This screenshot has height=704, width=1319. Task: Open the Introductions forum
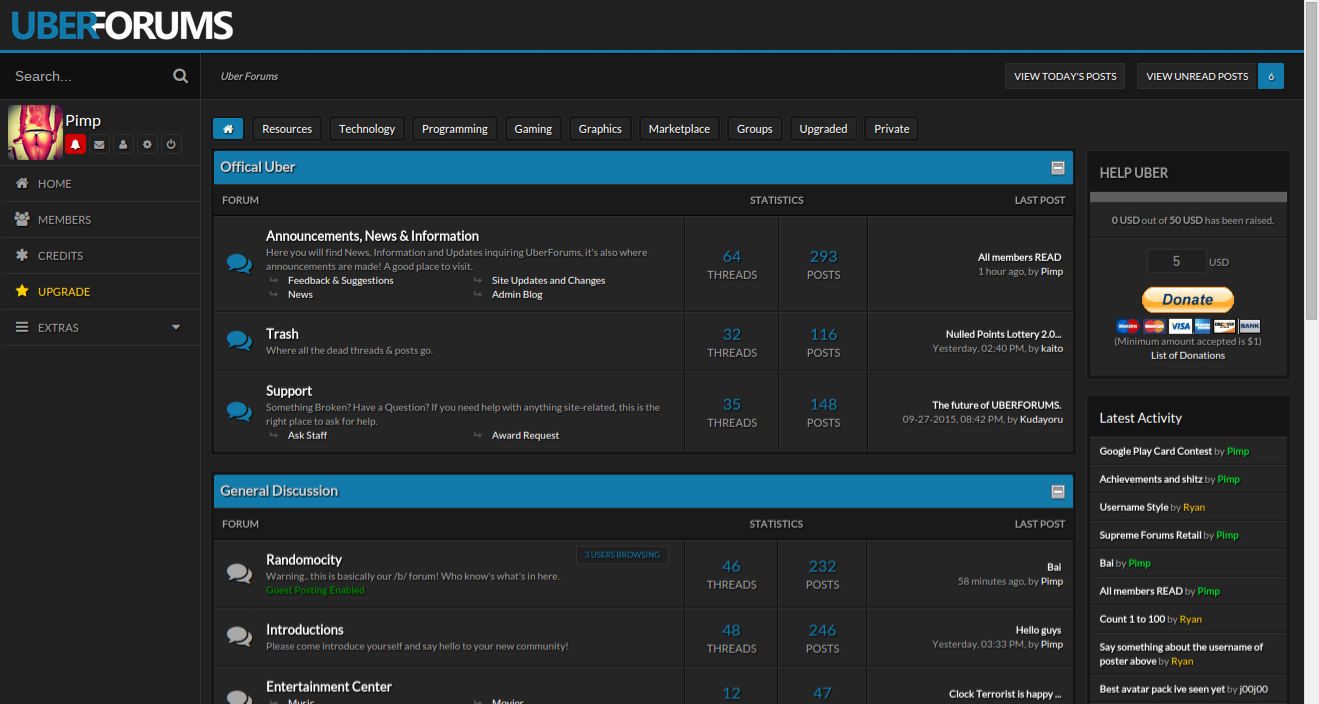click(305, 630)
